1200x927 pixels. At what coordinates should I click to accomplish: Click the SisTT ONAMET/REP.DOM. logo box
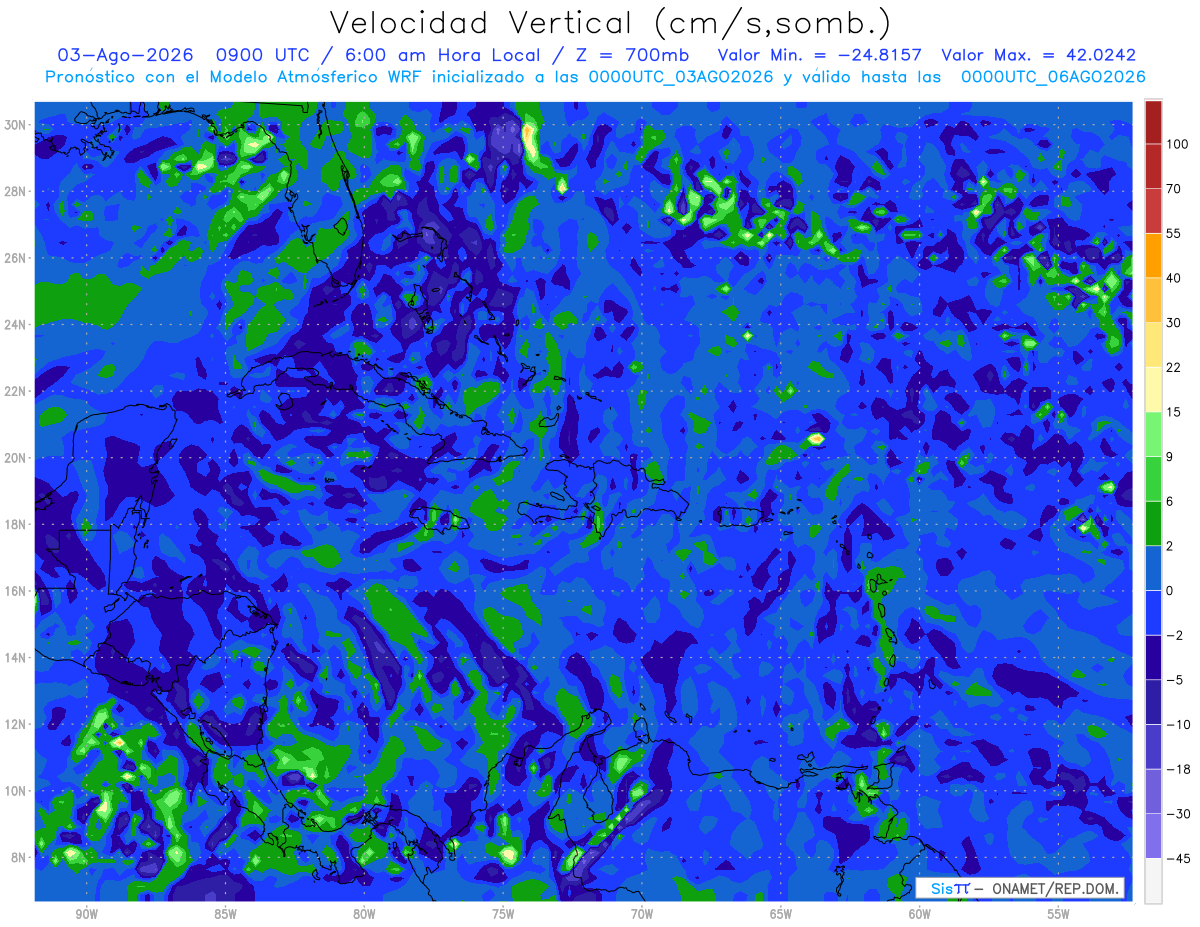(x=1020, y=888)
